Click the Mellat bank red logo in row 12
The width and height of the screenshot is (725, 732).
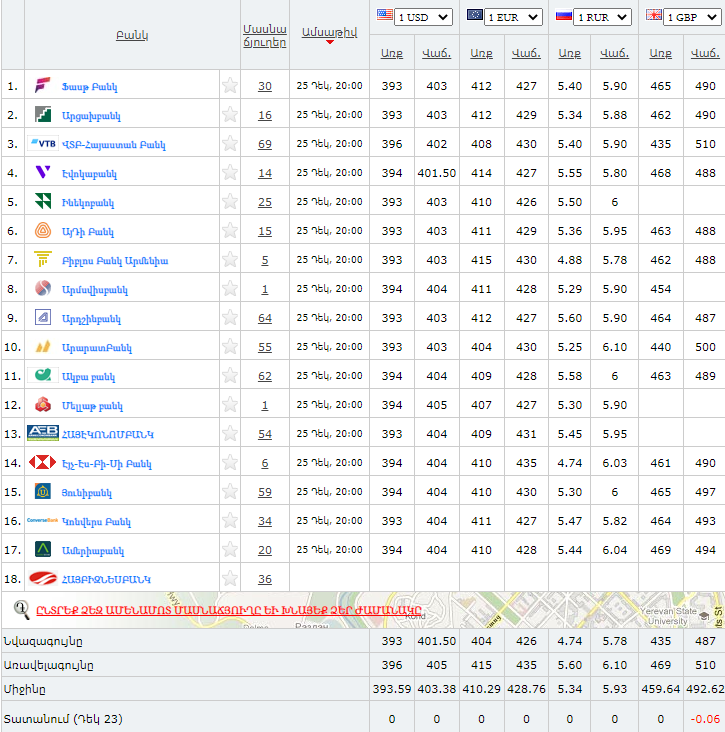click(x=42, y=404)
